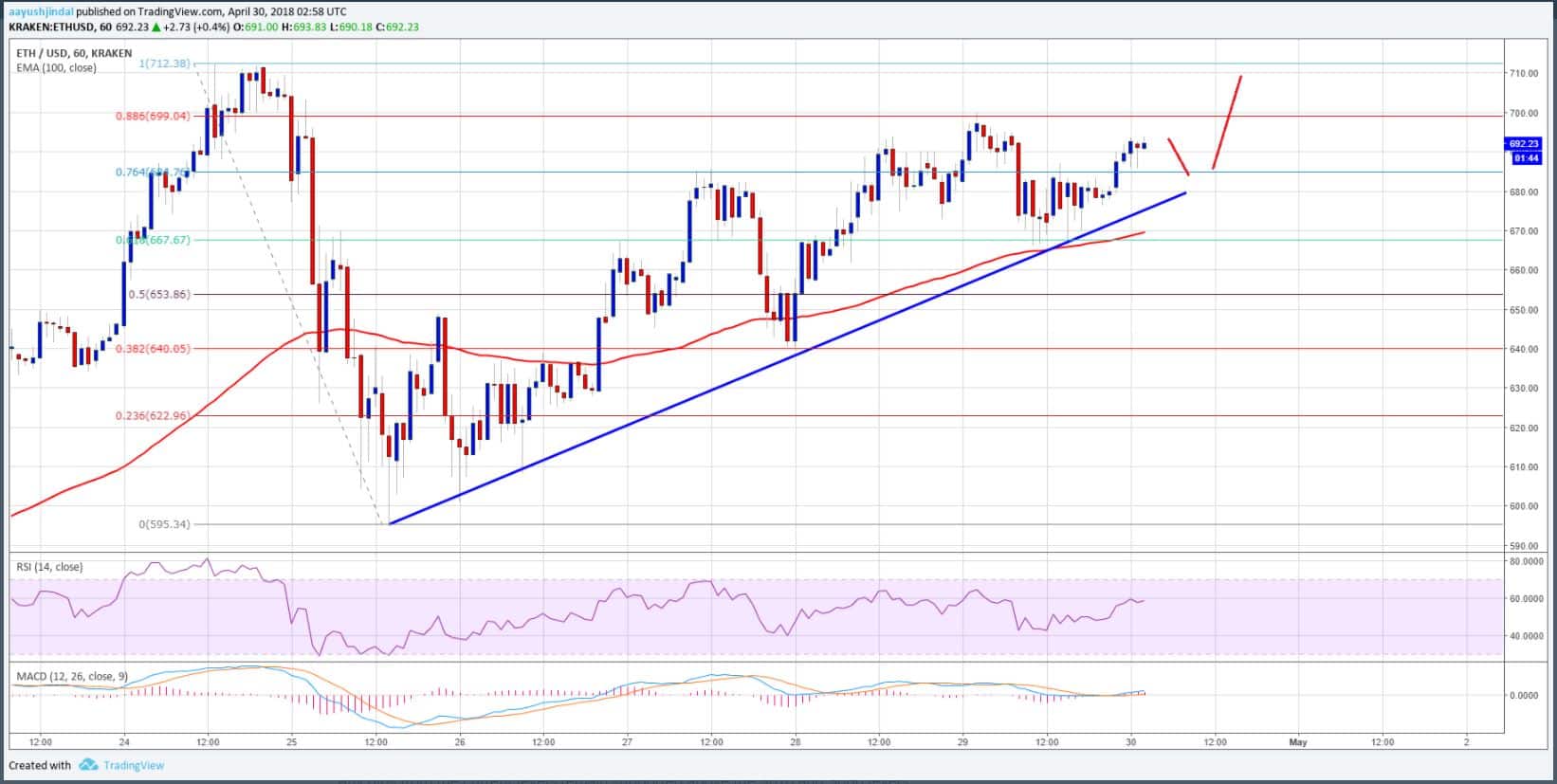
Task: Click the RSI (14, close) indicator label
Action: point(49,567)
